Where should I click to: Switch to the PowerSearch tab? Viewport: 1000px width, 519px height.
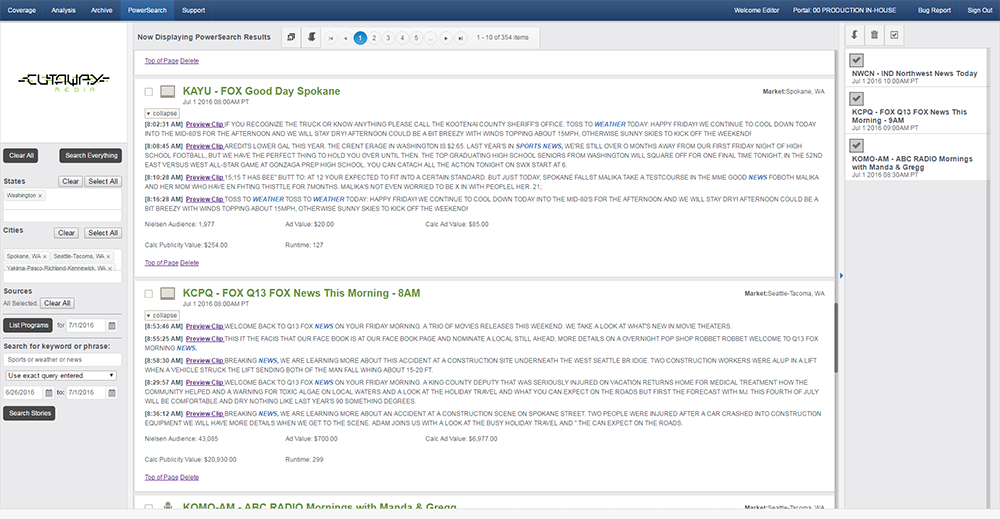[147, 10]
